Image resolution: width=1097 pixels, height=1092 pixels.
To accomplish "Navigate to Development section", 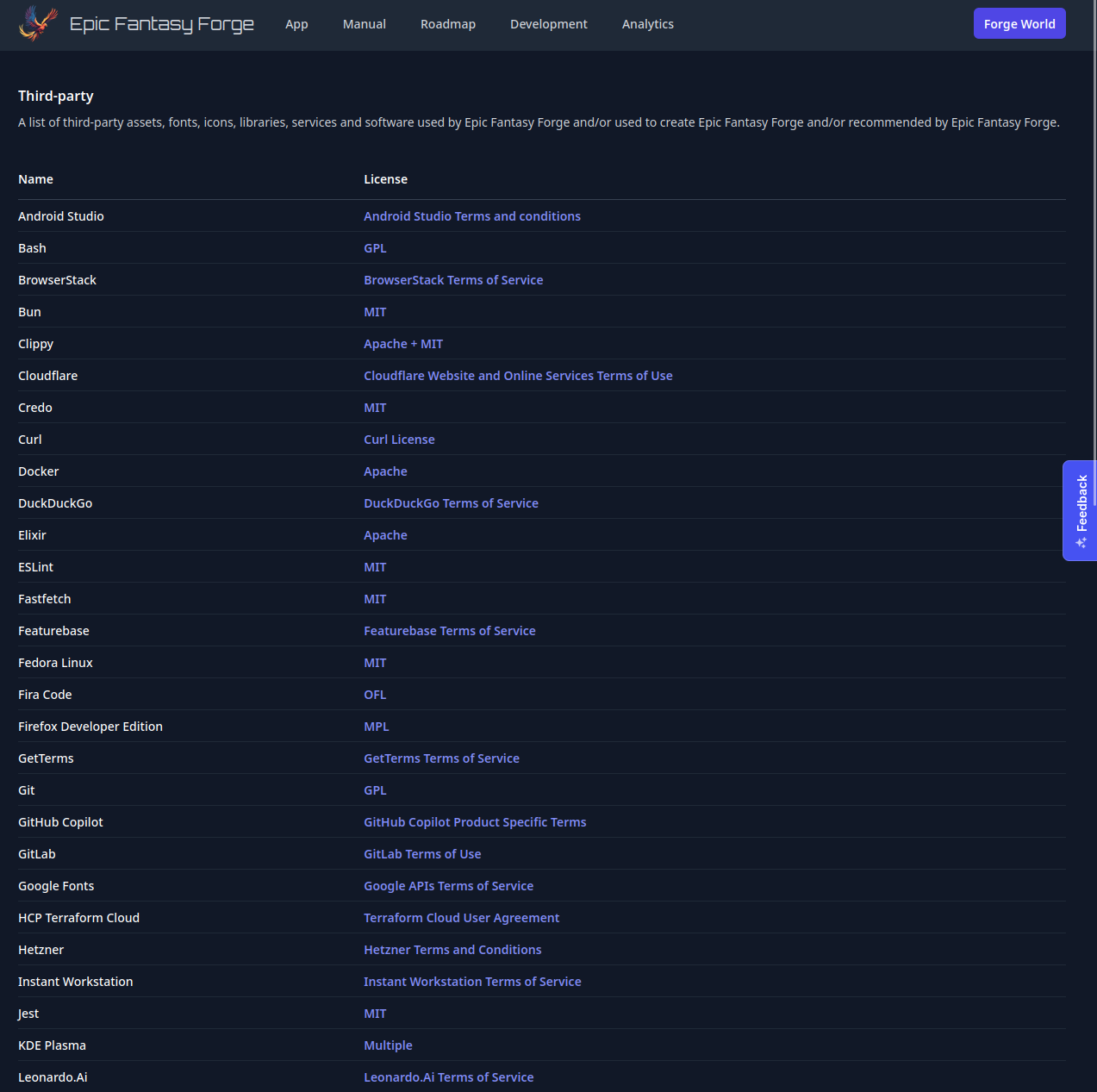I will pyautogui.click(x=549, y=24).
